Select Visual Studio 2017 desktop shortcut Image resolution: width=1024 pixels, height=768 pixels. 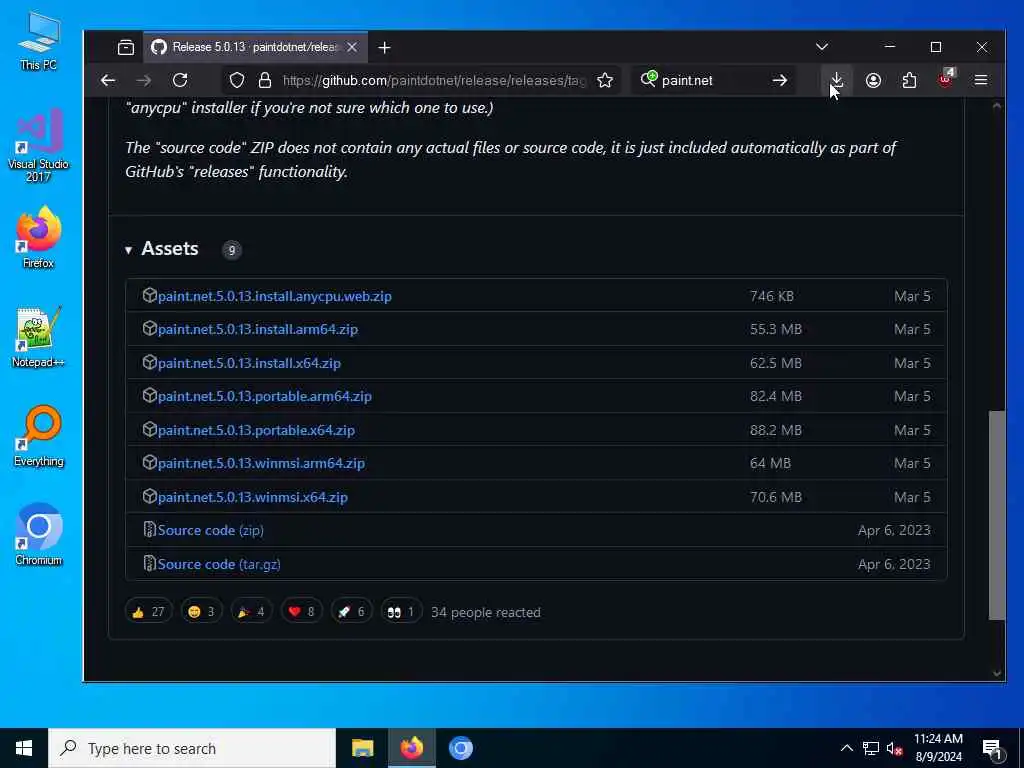click(x=39, y=145)
